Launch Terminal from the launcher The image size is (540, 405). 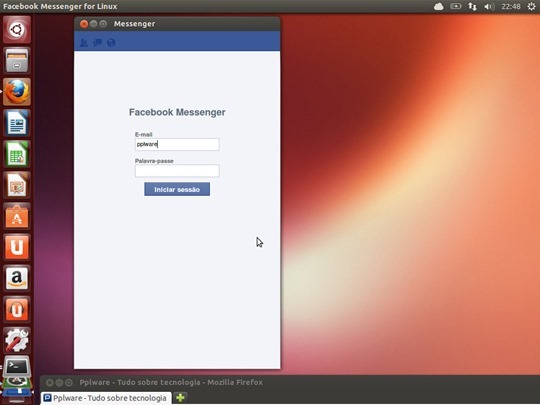(x=17, y=367)
